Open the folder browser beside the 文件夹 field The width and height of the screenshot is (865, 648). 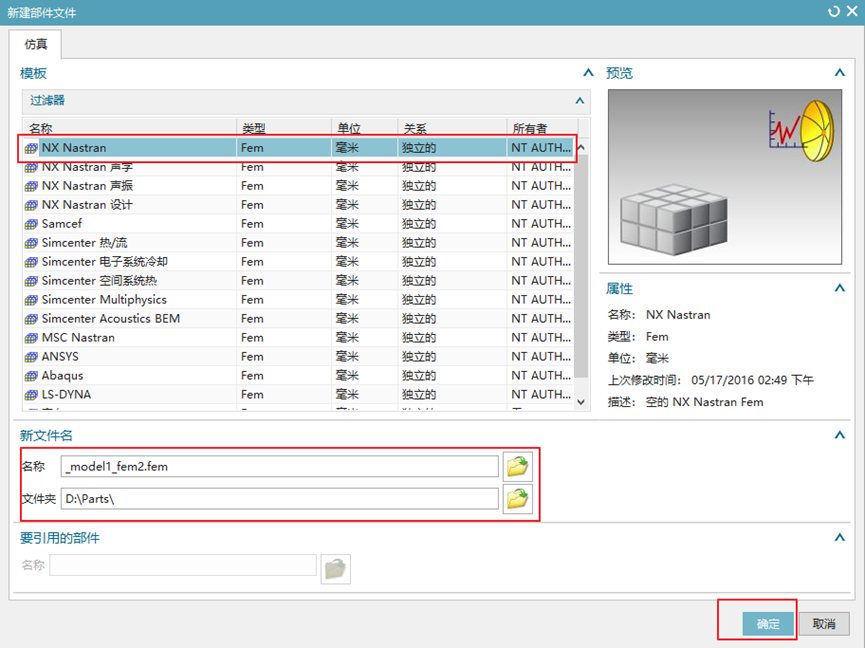pyautogui.click(x=517, y=499)
